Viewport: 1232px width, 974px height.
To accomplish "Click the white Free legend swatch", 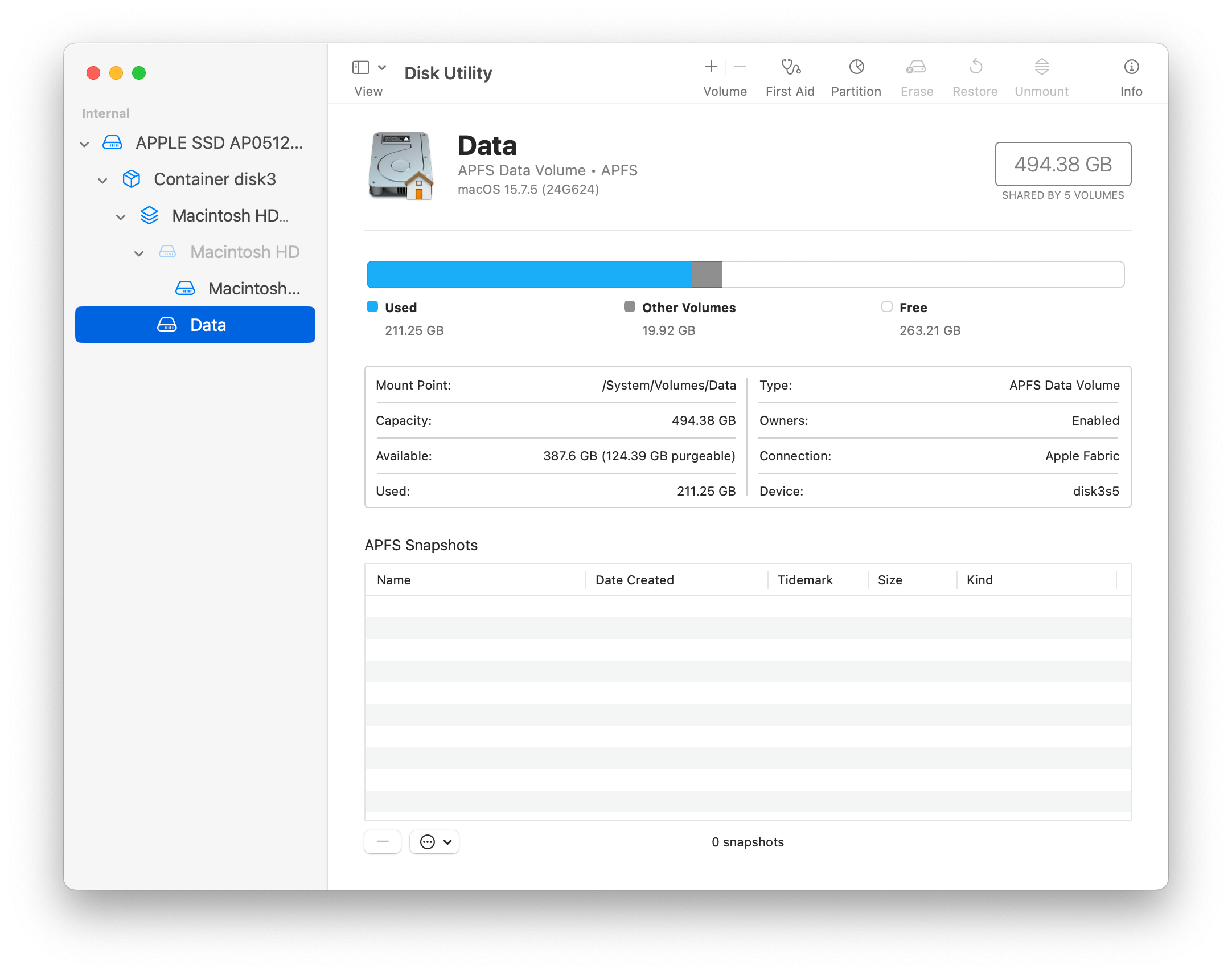I will (886, 307).
